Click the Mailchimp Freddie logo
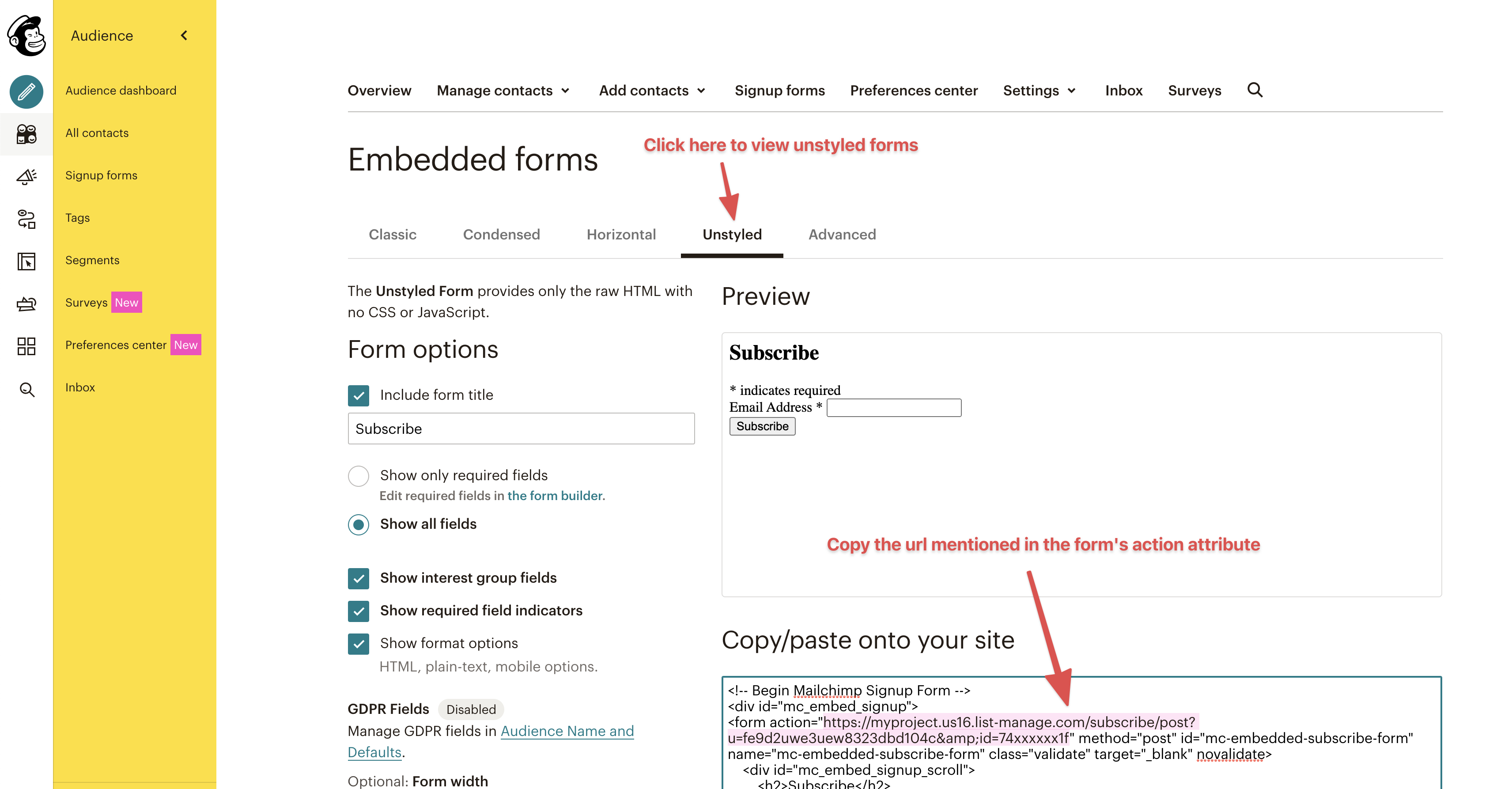The image size is (1512, 789). point(26,35)
